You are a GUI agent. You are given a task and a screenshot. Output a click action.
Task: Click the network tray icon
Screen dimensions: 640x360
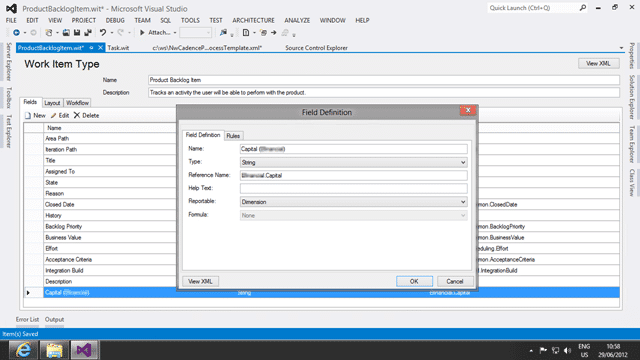[x=555, y=350]
